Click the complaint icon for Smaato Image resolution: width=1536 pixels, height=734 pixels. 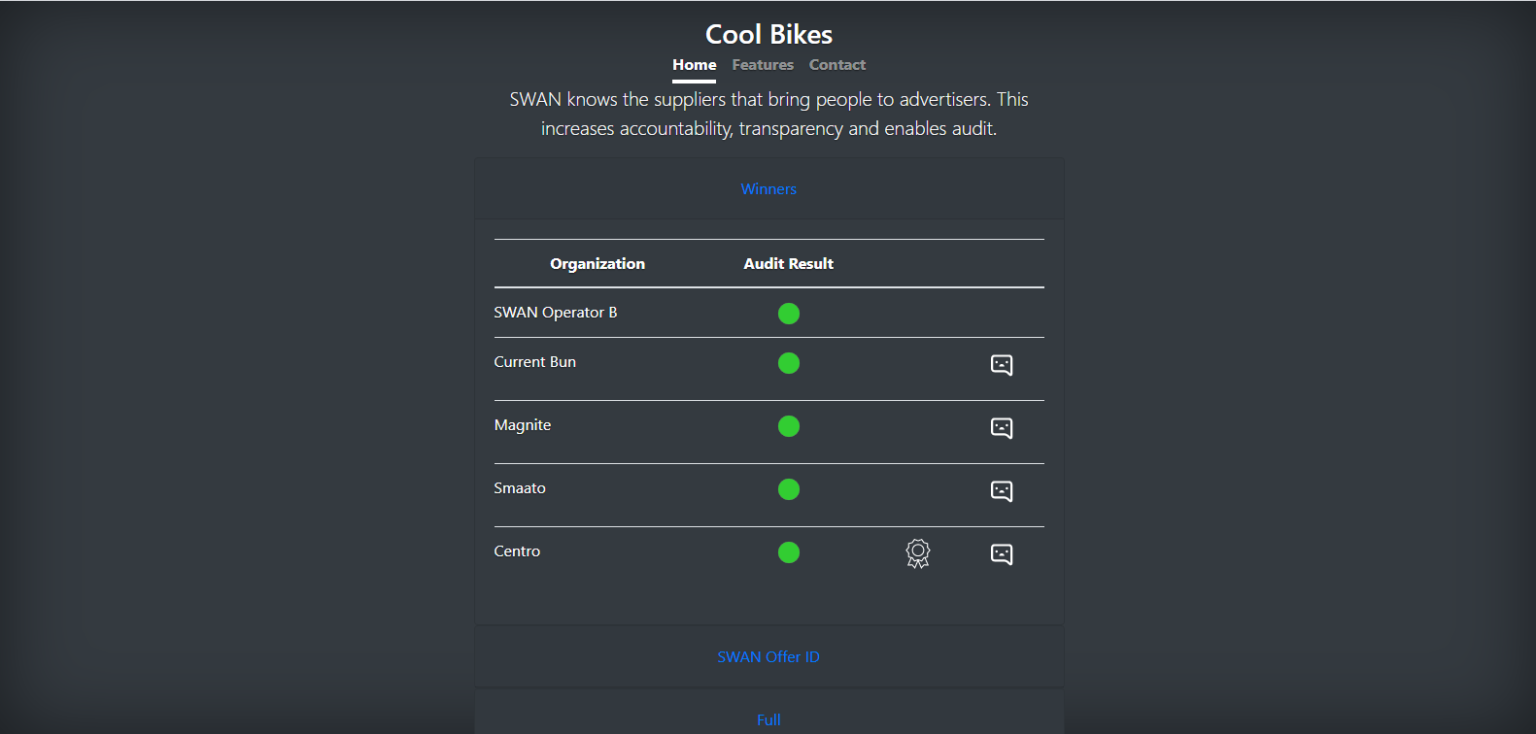(1001, 491)
